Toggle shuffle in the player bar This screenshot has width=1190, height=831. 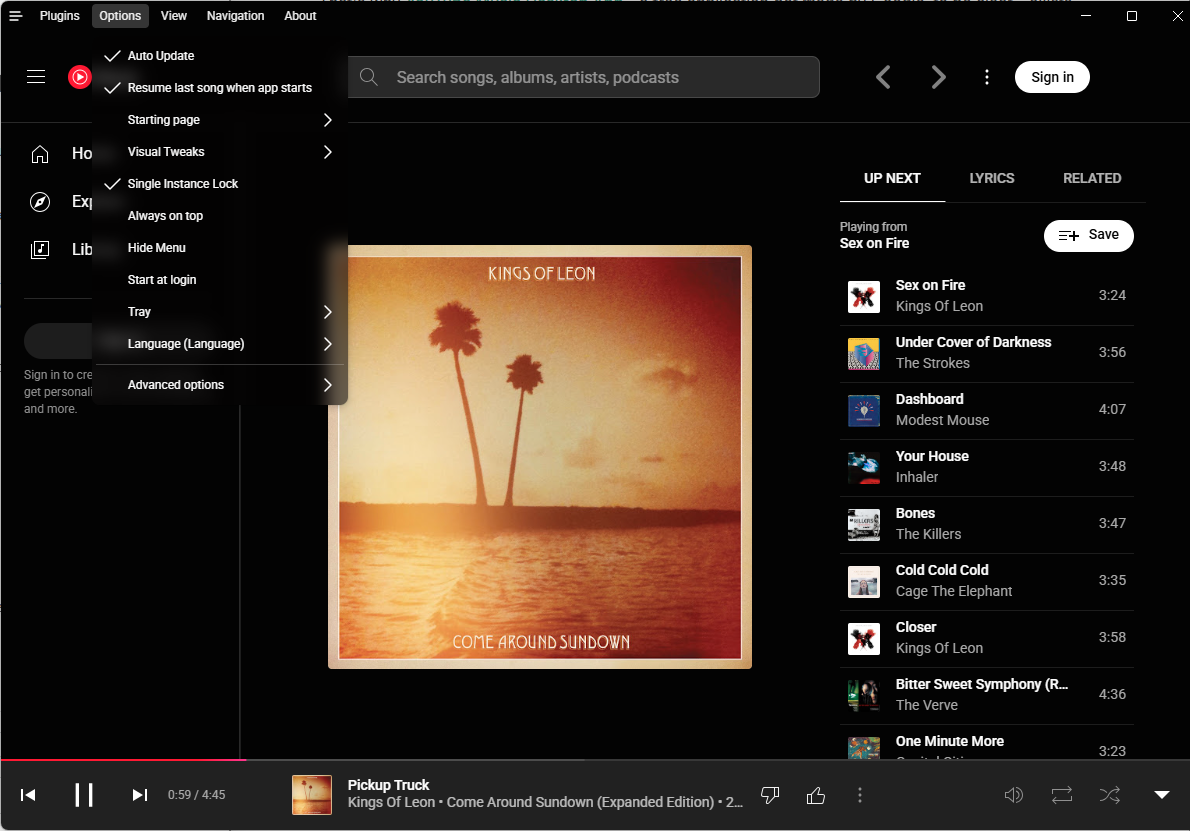(x=1109, y=795)
